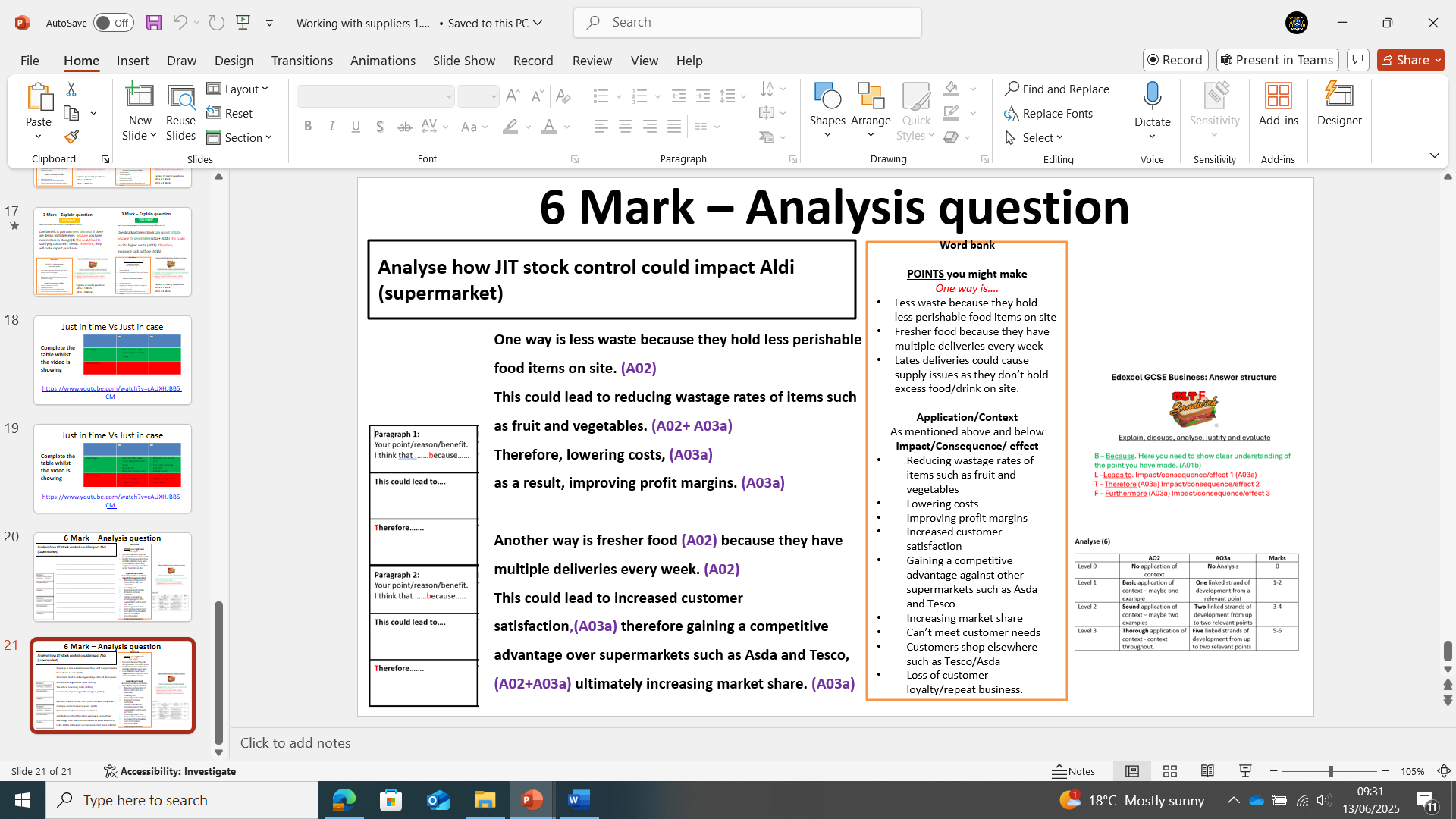
Task: Open the font name combo box
Action: pyautogui.click(x=375, y=96)
